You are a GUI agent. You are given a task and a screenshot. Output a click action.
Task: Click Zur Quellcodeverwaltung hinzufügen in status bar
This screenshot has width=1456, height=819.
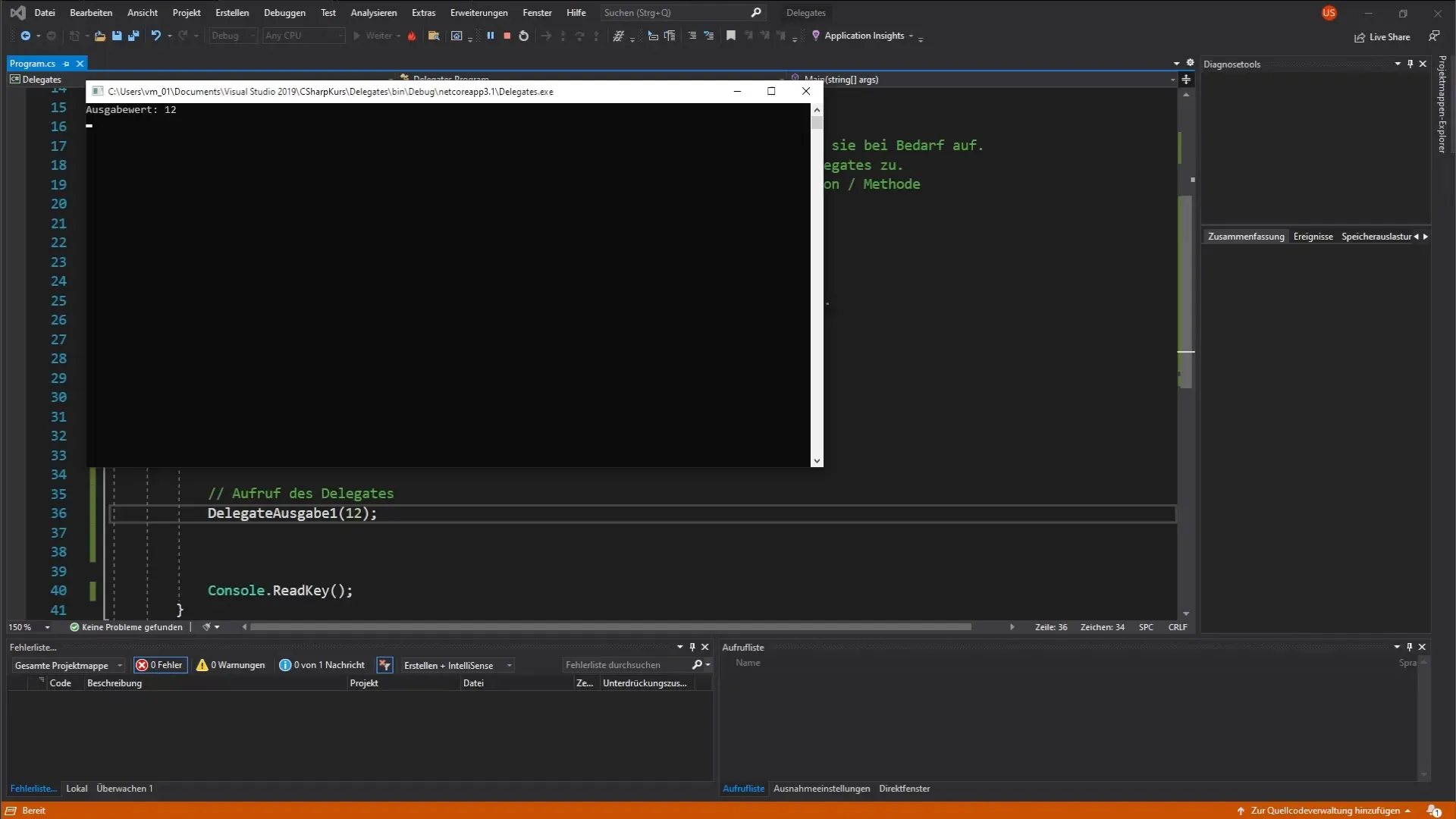pyautogui.click(x=1324, y=811)
